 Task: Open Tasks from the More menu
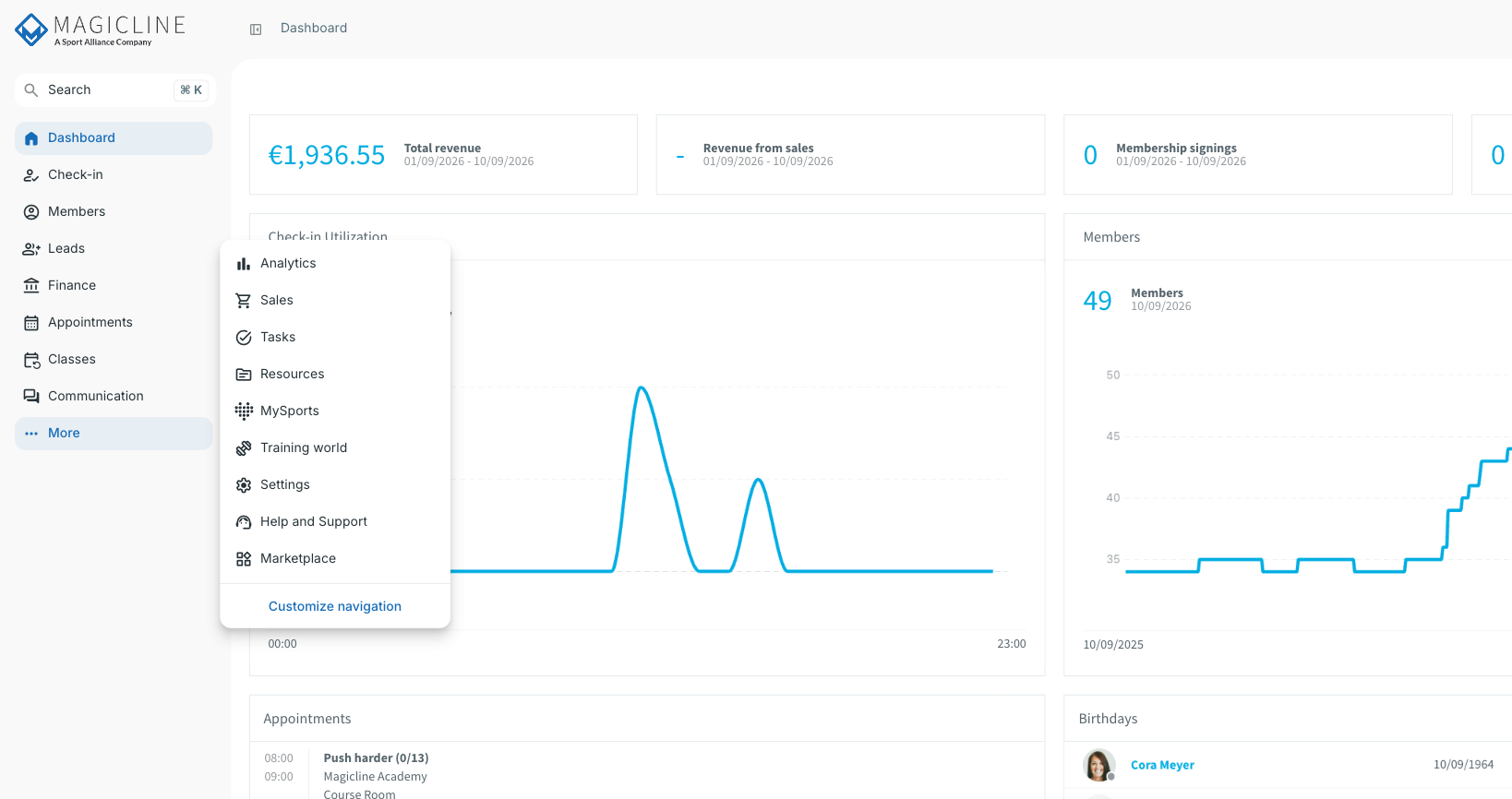(335, 338)
